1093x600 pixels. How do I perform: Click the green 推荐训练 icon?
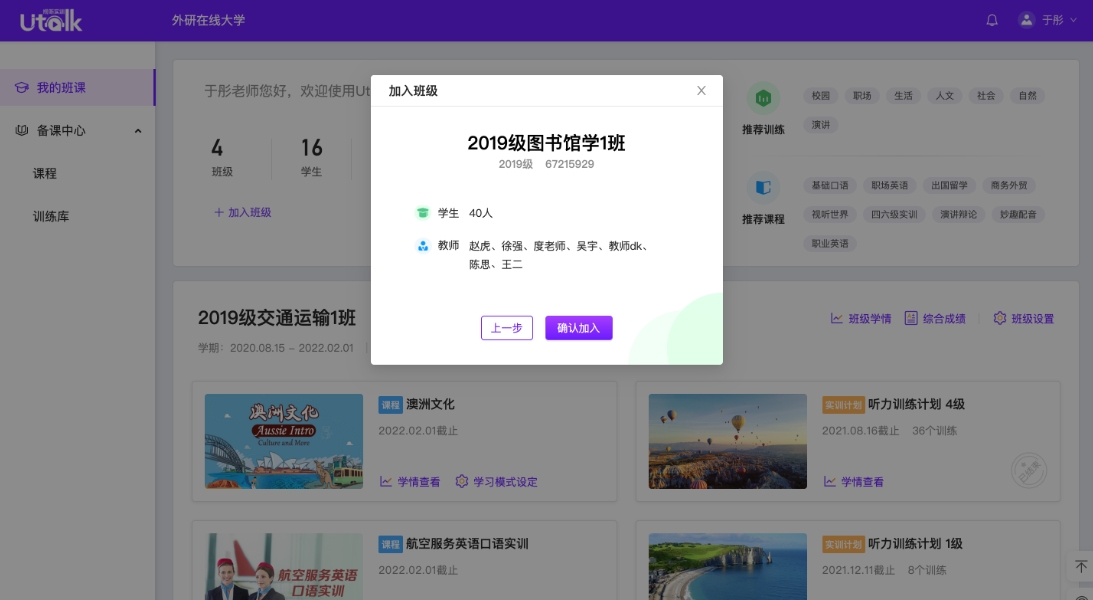[x=763, y=98]
